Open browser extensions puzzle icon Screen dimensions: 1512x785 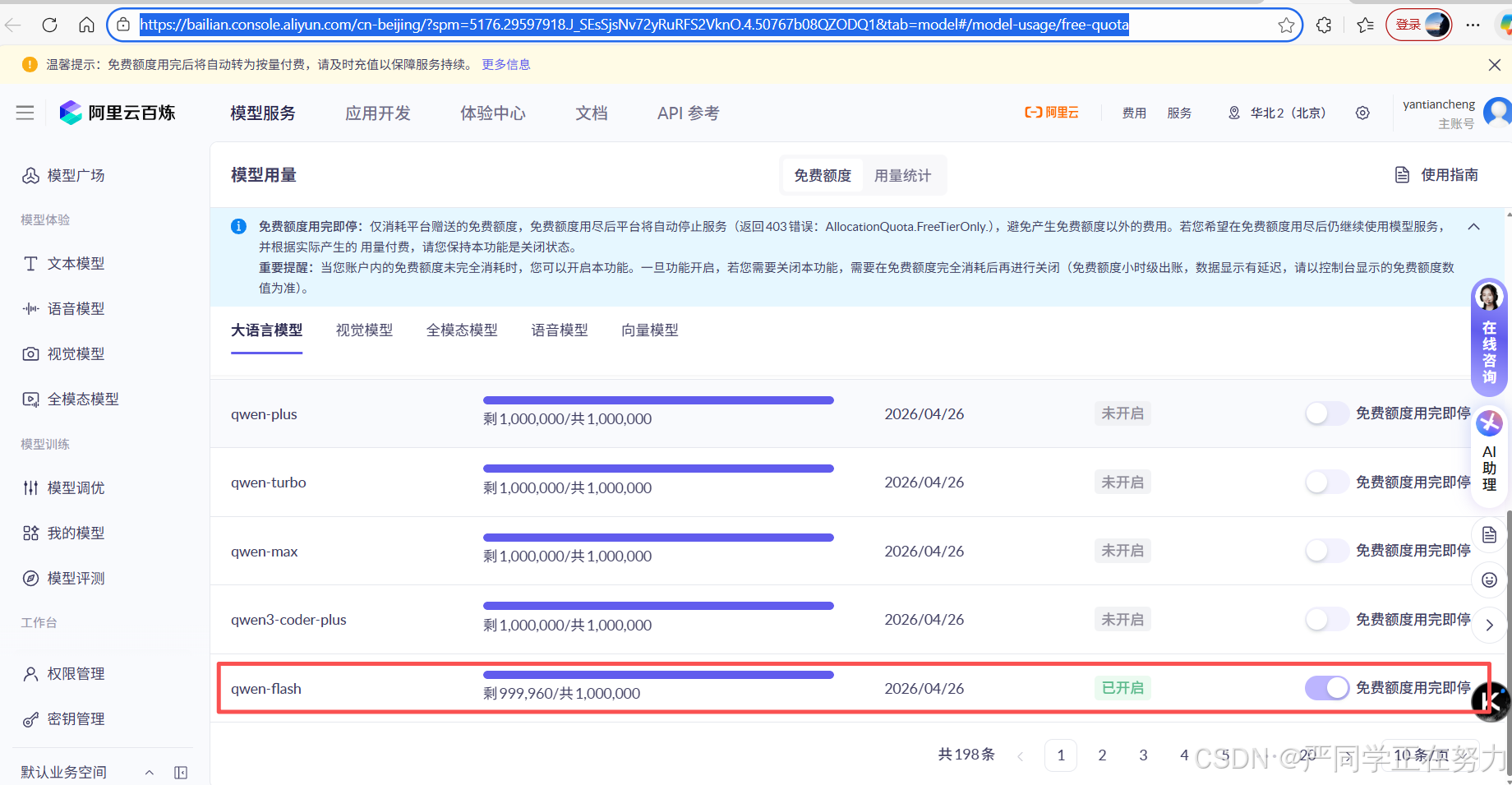1324,25
